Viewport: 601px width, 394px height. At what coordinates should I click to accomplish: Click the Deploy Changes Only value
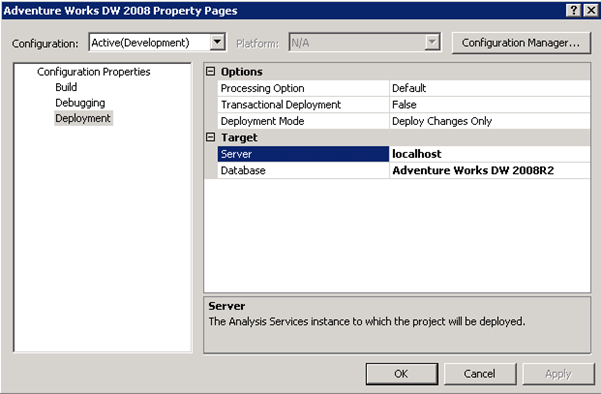(x=489, y=121)
